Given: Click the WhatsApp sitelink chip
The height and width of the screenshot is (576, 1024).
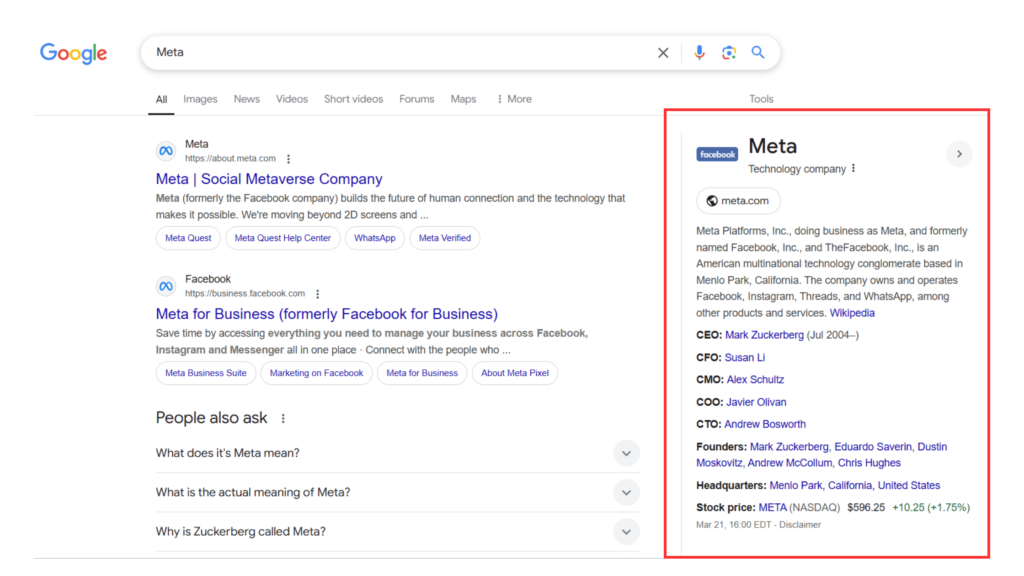Looking at the screenshot, I should click(375, 238).
